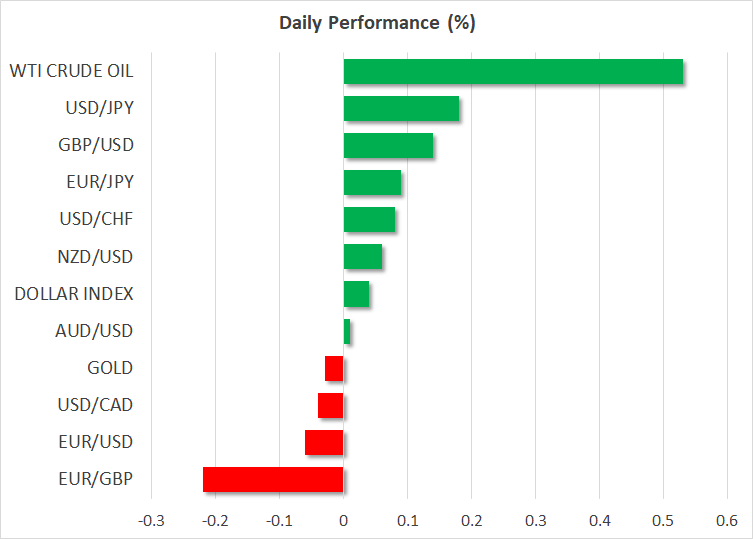Image resolution: width=753 pixels, height=539 pixels.
Task: Select the 0.6 tick on horizontal axis
Action: click(x=727, y=521)
